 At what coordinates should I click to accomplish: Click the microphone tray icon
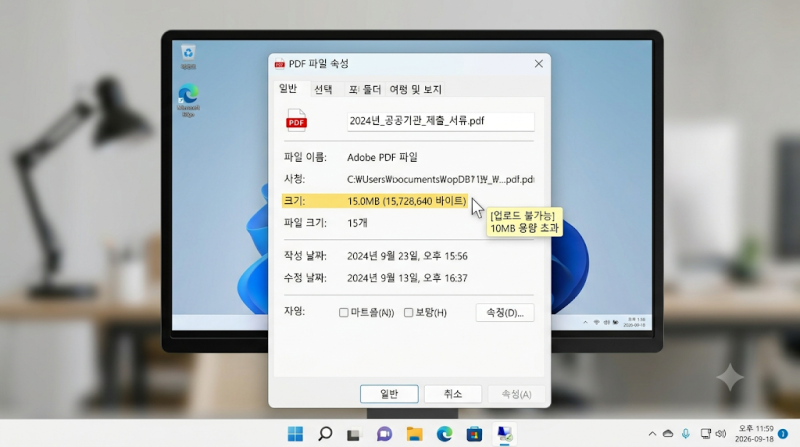(686, 434)
